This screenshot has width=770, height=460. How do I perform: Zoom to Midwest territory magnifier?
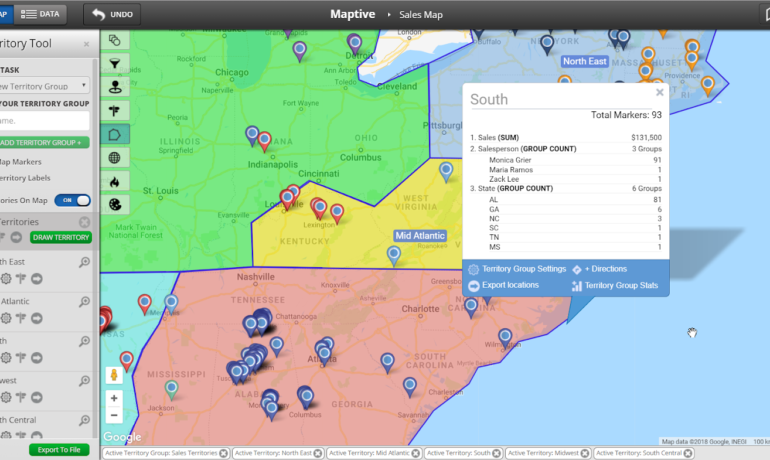tap(84, 380)
